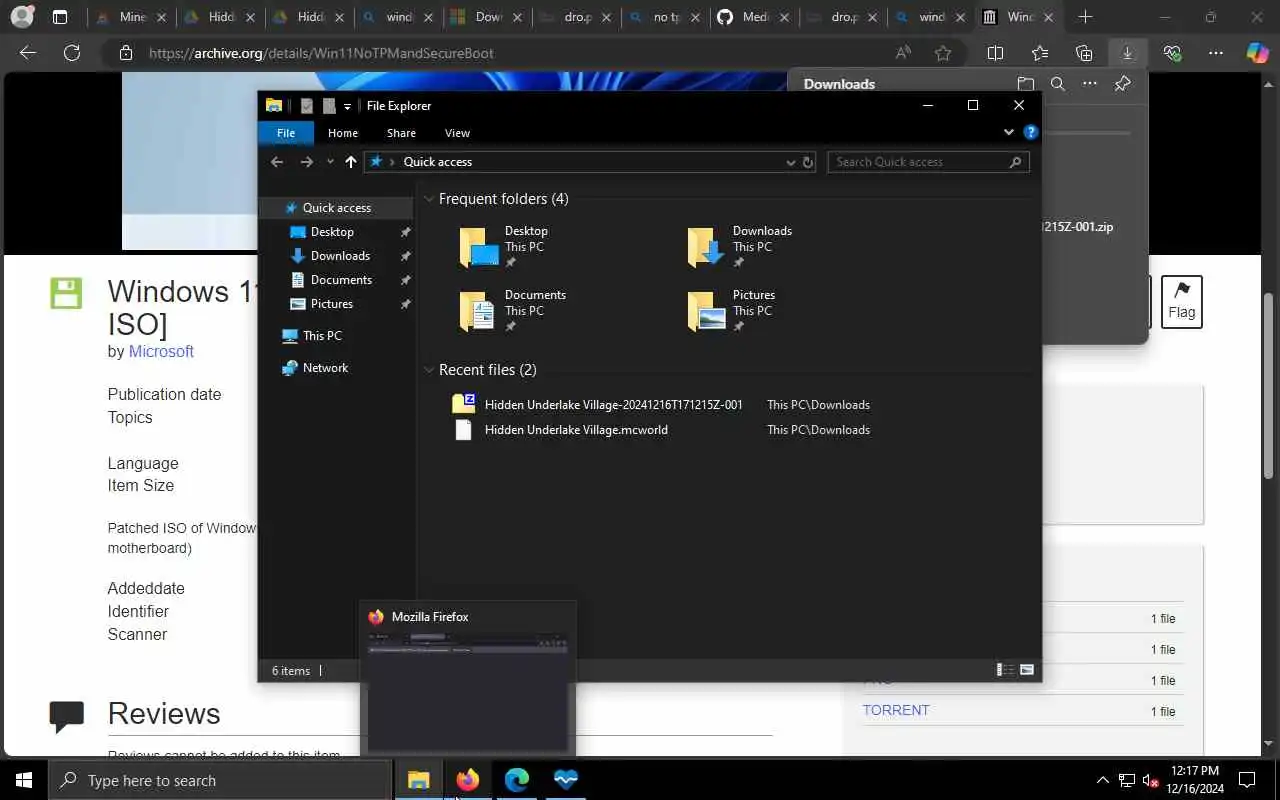Click the TORRENT download link

(896, 710)
